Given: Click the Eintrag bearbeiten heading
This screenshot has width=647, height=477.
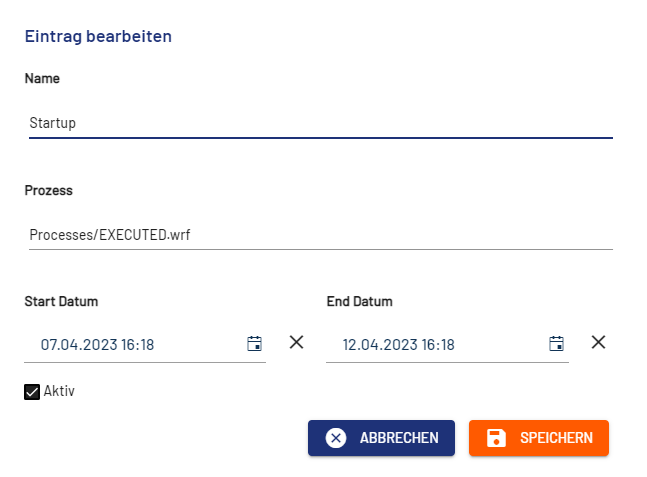Looking at the screenshot, I should point(98,36).
